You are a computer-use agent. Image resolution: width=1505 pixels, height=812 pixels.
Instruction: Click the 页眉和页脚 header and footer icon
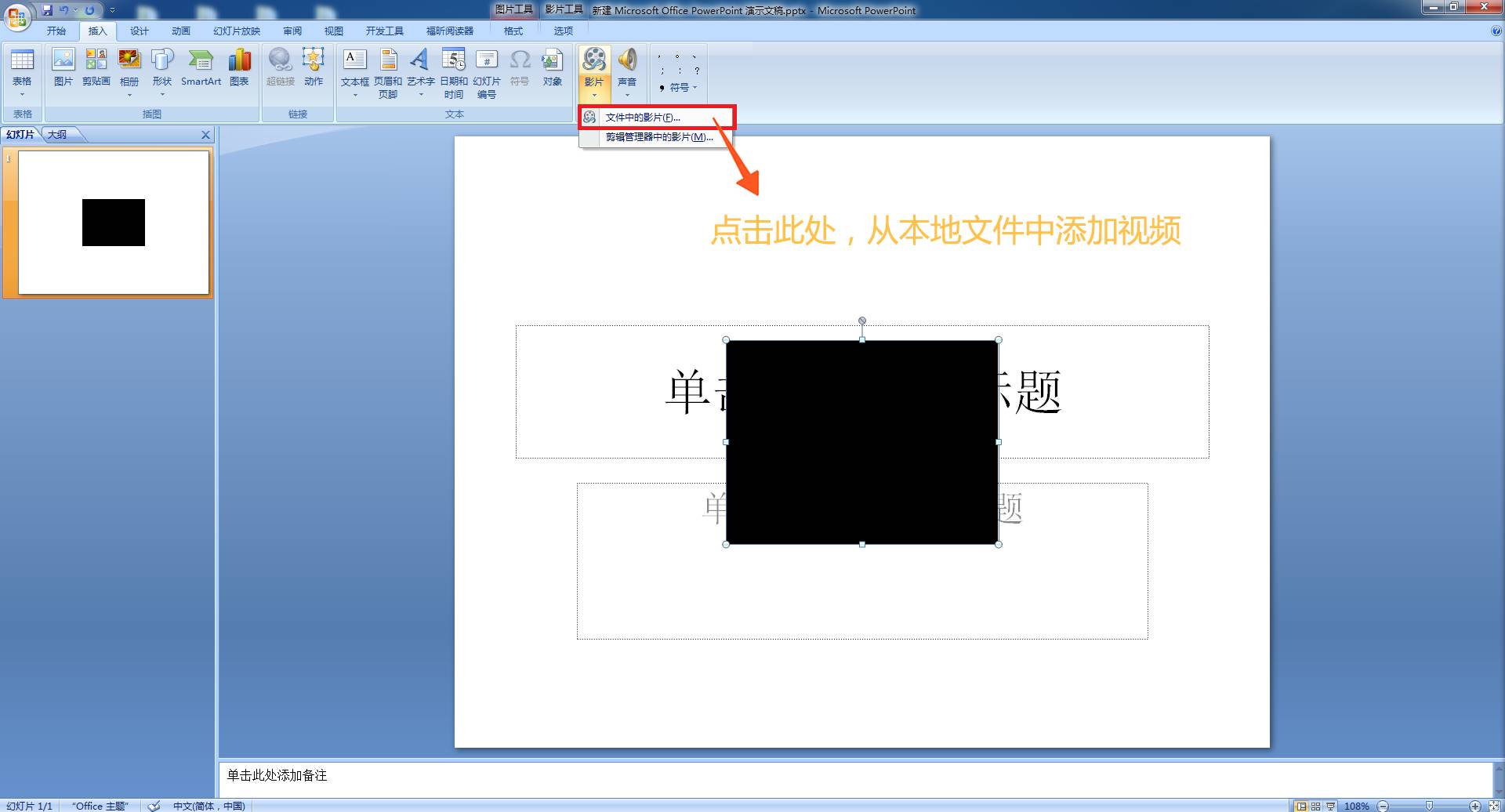pyautogui.click(x=387, y=72)
